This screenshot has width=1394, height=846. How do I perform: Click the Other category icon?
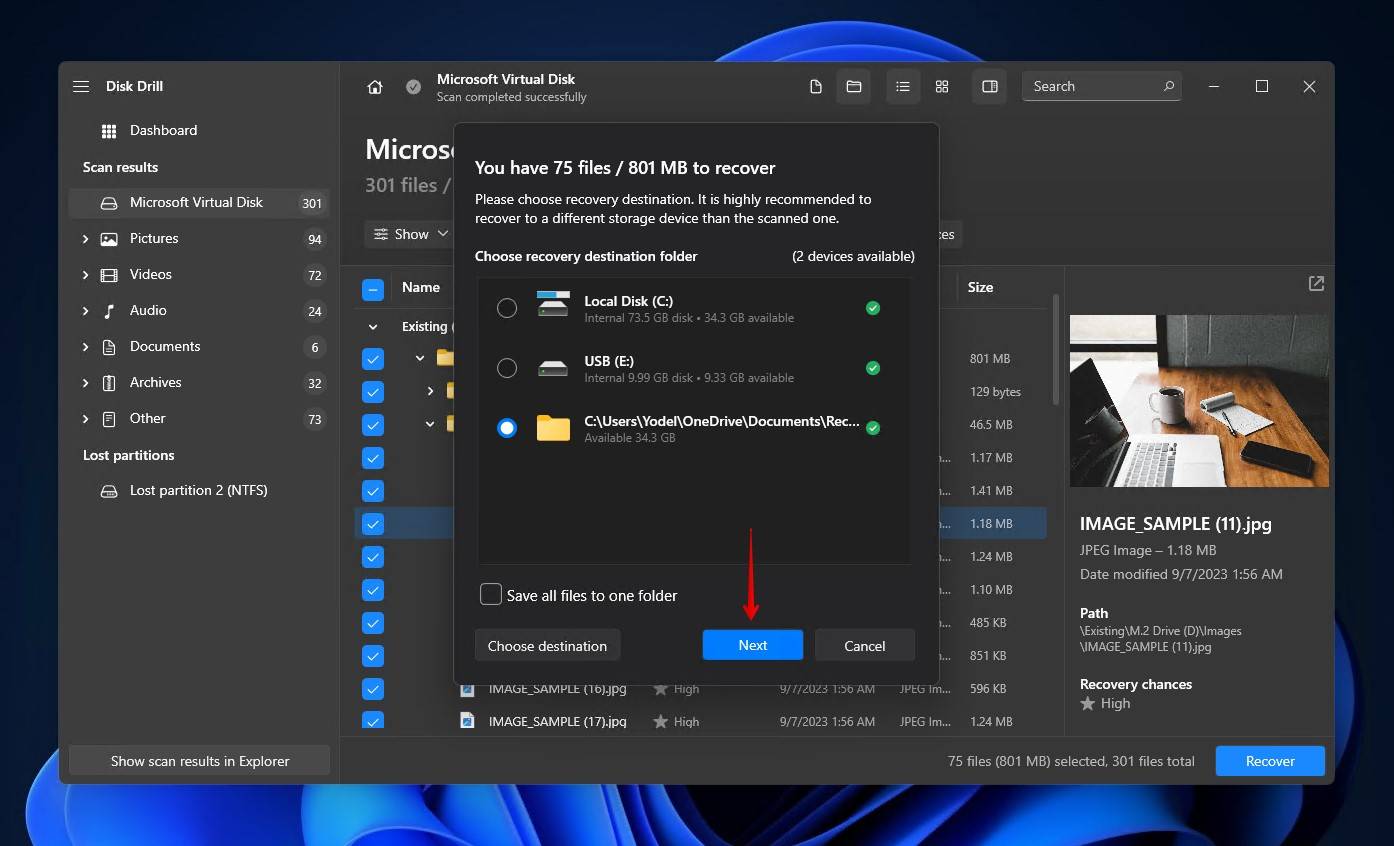[109, 419]
